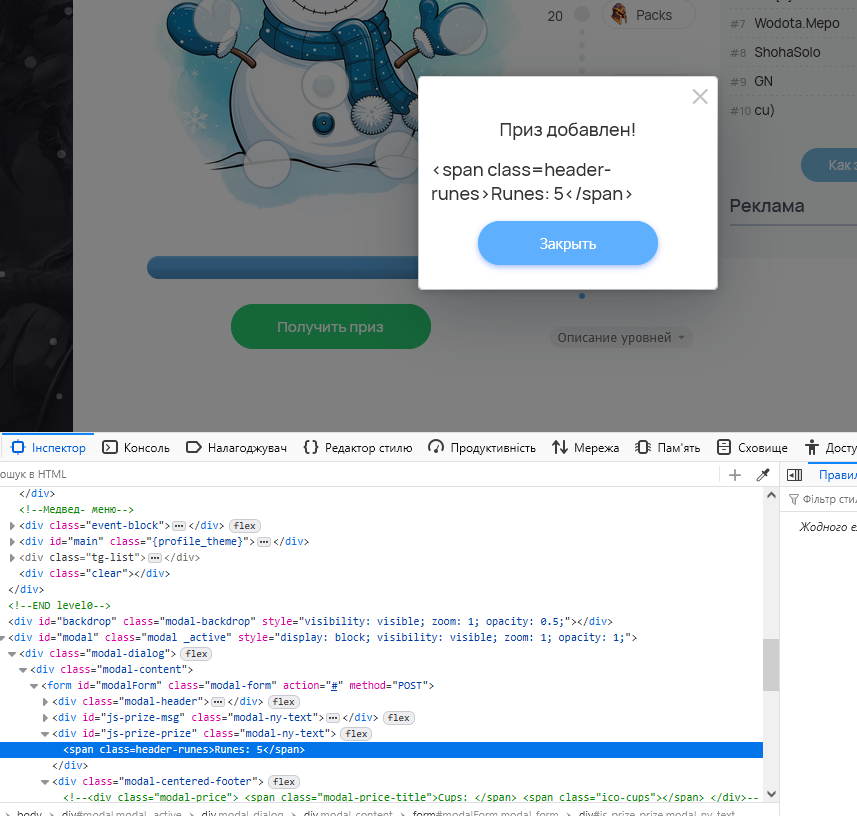The height and width of the screenshot is (816, 857).
Task: Open the Сховище tab
Action: 752,448
